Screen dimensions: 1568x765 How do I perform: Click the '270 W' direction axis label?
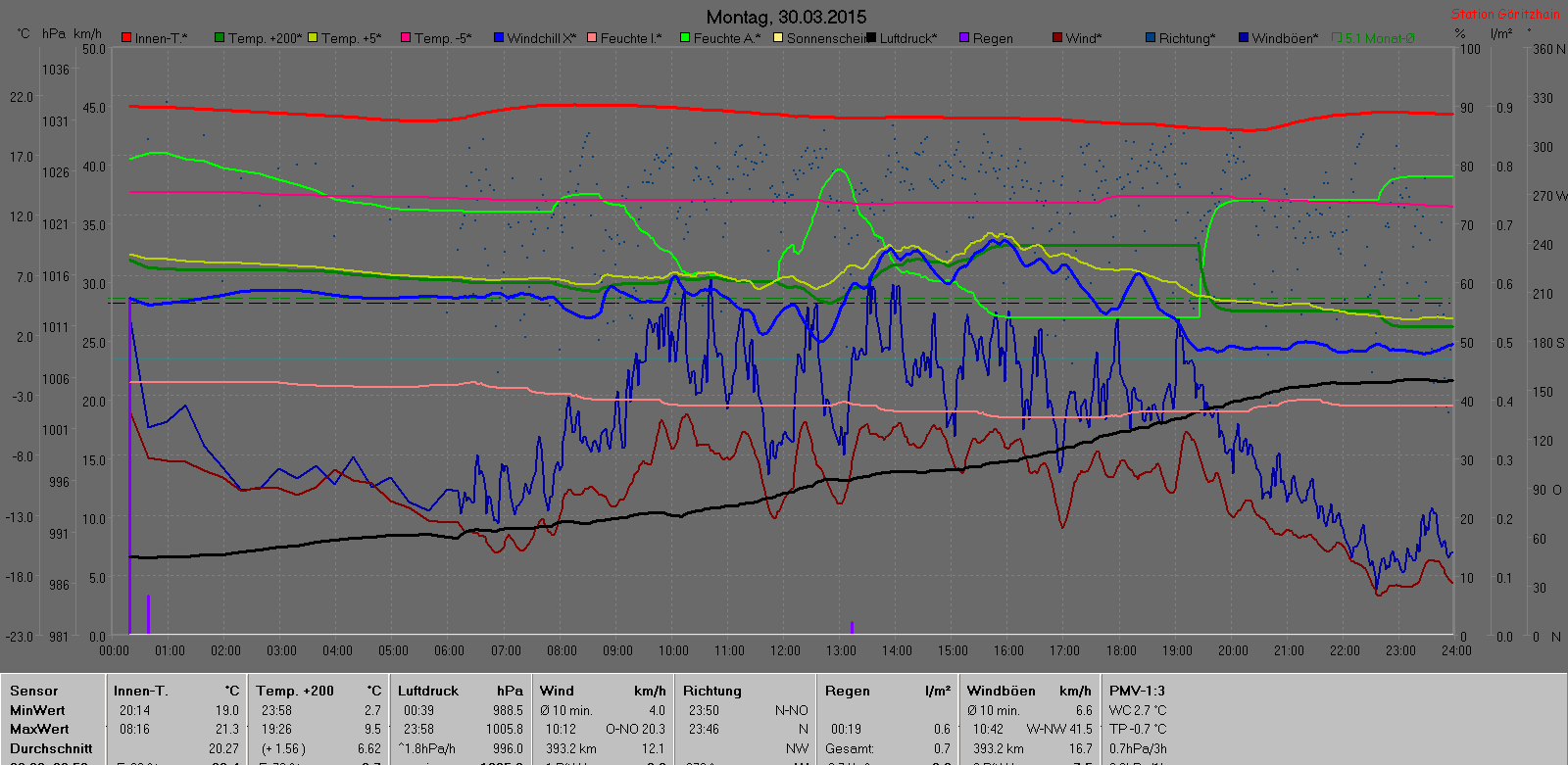(x=1549, y=196)
